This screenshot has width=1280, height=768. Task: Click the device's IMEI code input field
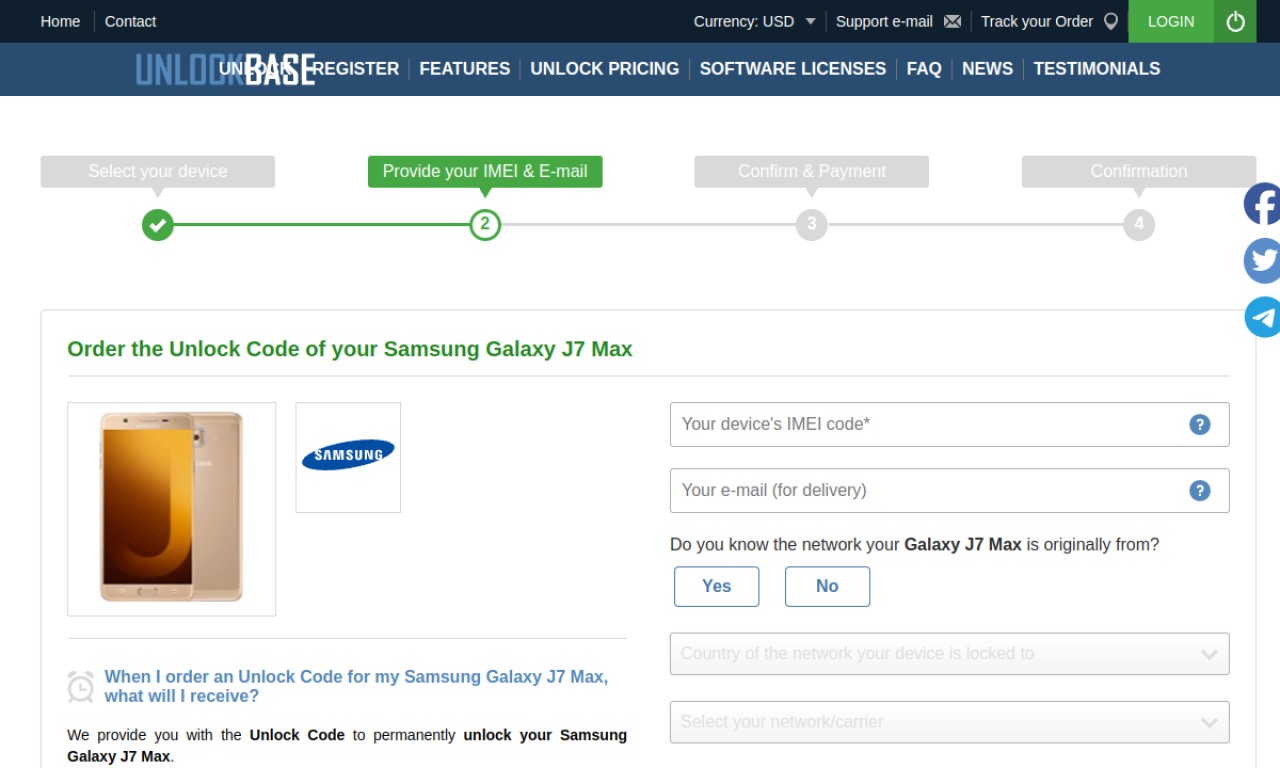pyautogui.click(x=949, y=424)
